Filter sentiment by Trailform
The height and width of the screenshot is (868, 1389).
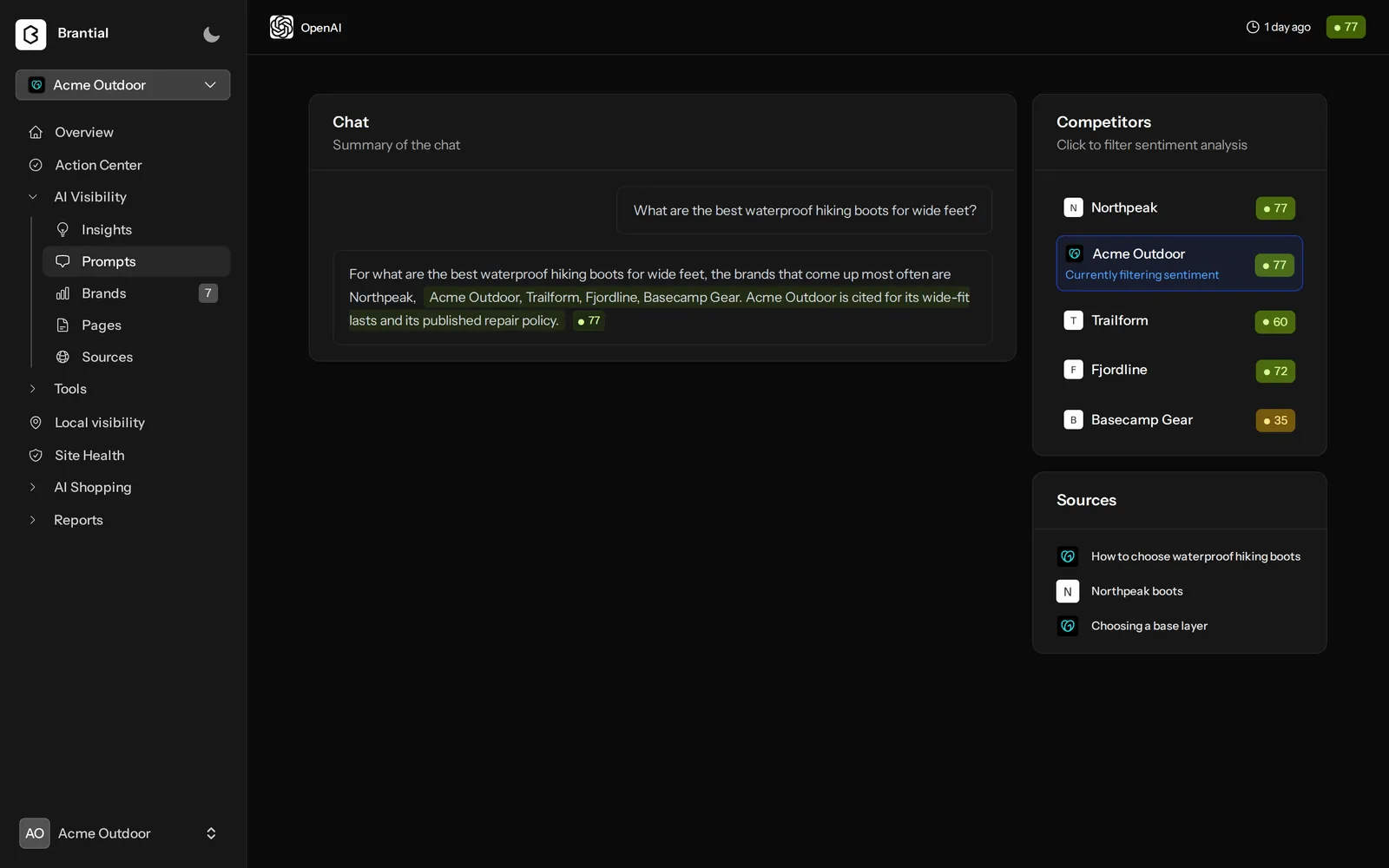tap(1179, 321)
